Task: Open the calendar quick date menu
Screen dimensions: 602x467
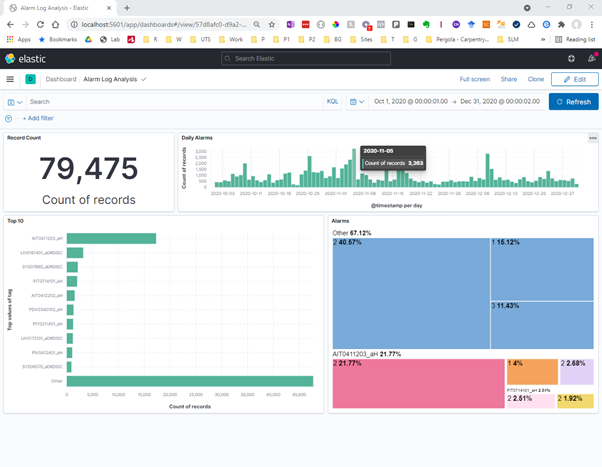Action: pyautogui.click(x=356, y=102)
